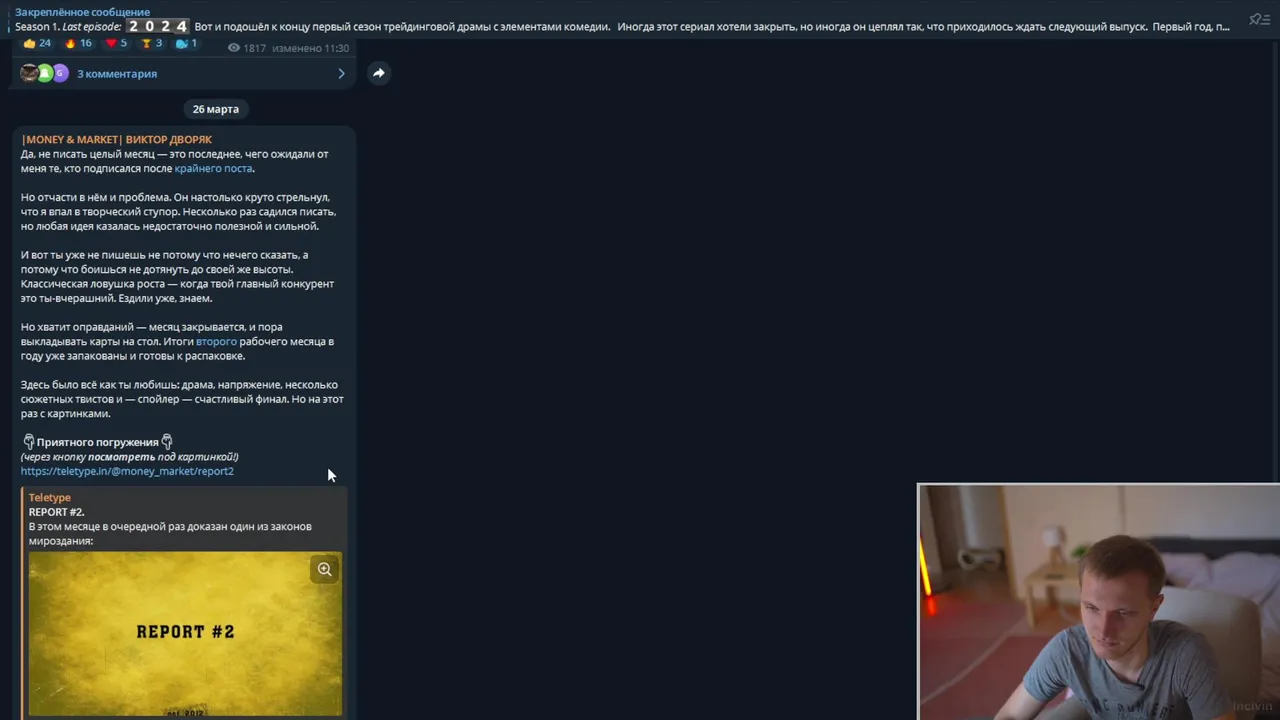Screen dimensions: 1280x720
Task: Click the trophy reaction with 3
Action: tap(152, 43)
